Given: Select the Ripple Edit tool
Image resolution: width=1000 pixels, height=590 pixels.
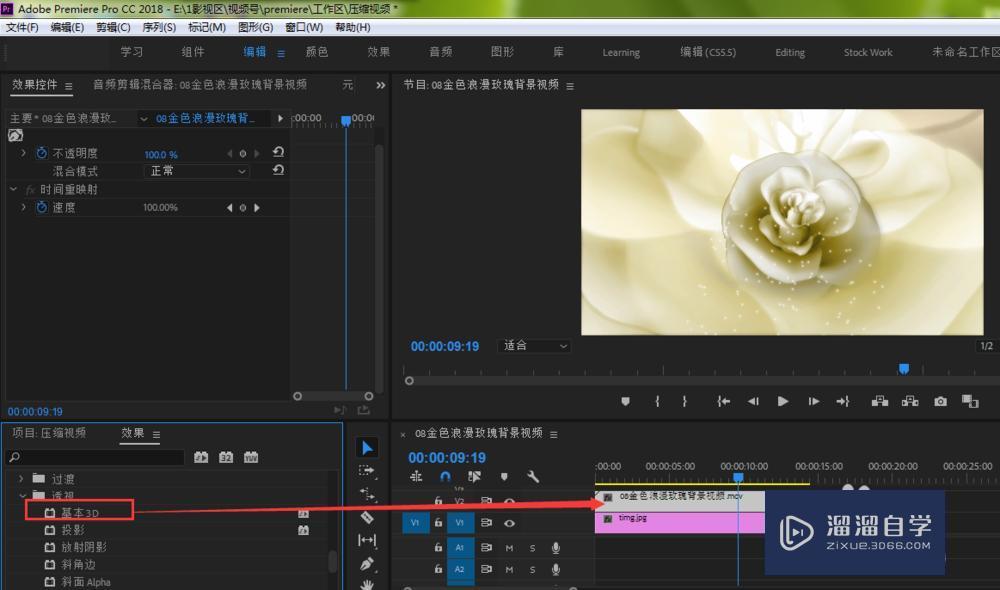Looking at the screenshot, I should [x=367, y=494].
